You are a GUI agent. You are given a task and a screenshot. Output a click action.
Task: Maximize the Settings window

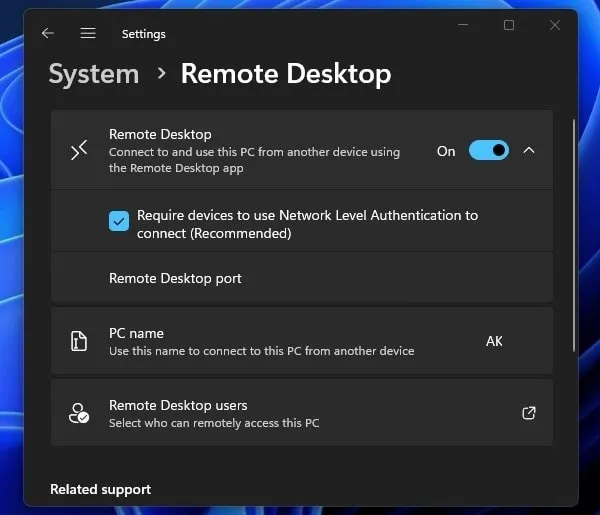click(x=509, y=25)
